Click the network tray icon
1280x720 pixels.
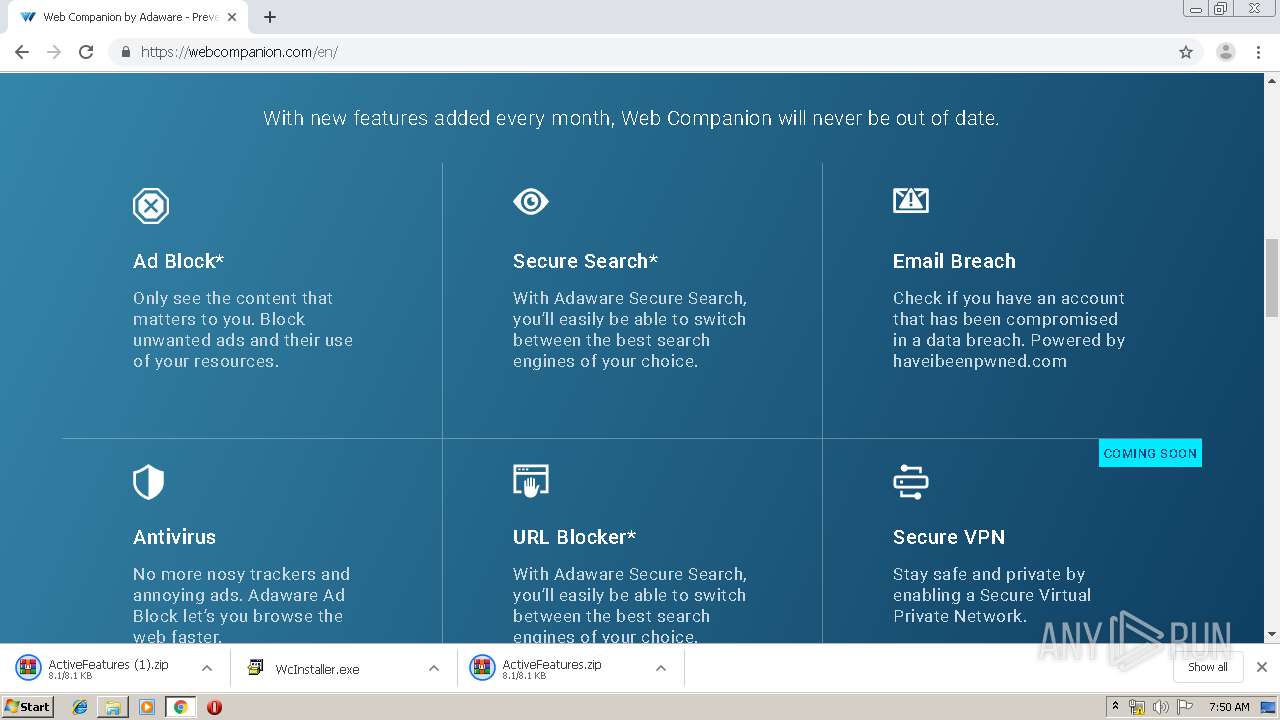click(x=1137, y=707)
